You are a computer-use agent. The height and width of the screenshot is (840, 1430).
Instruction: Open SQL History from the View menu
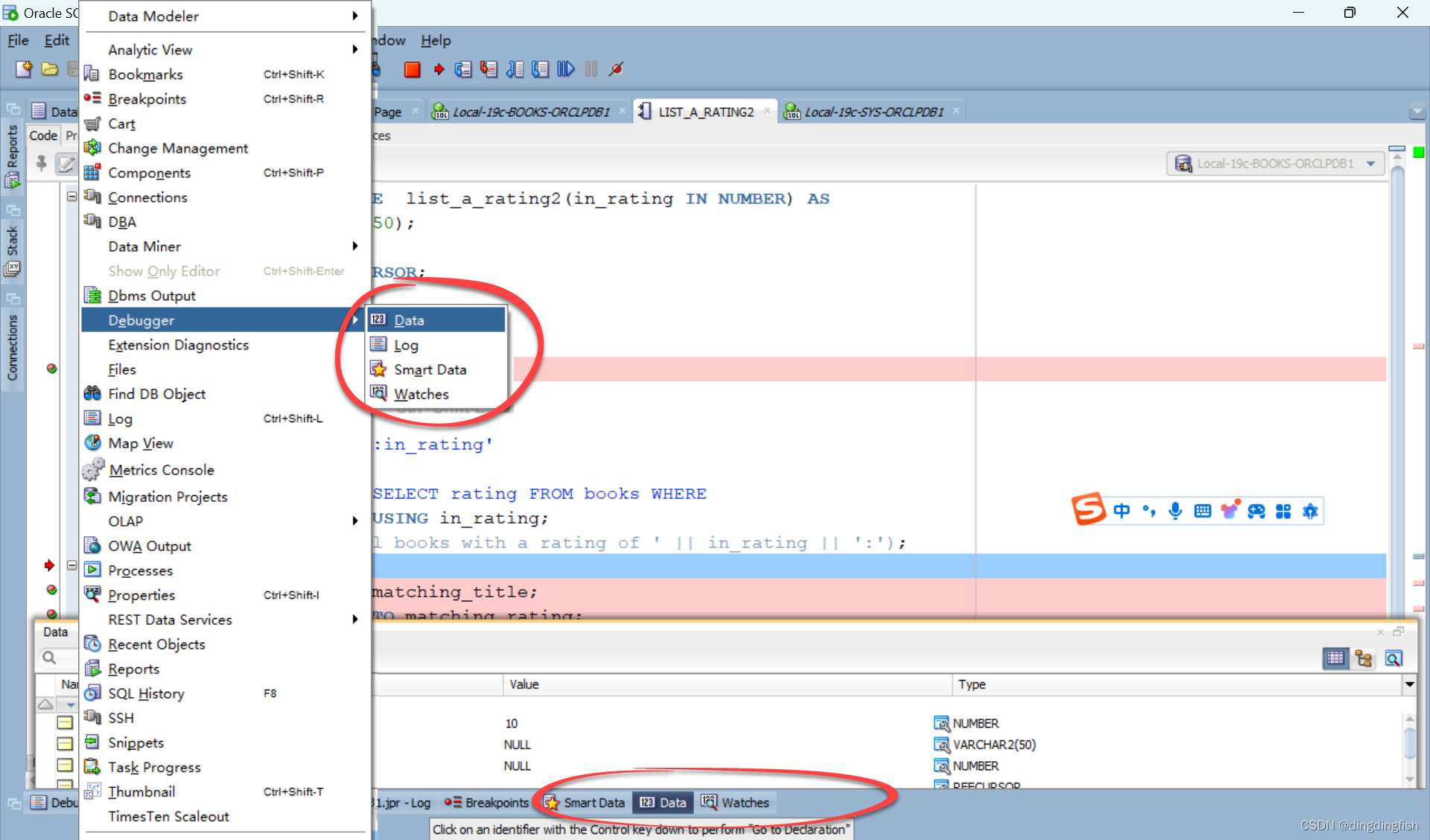[146, 693]
